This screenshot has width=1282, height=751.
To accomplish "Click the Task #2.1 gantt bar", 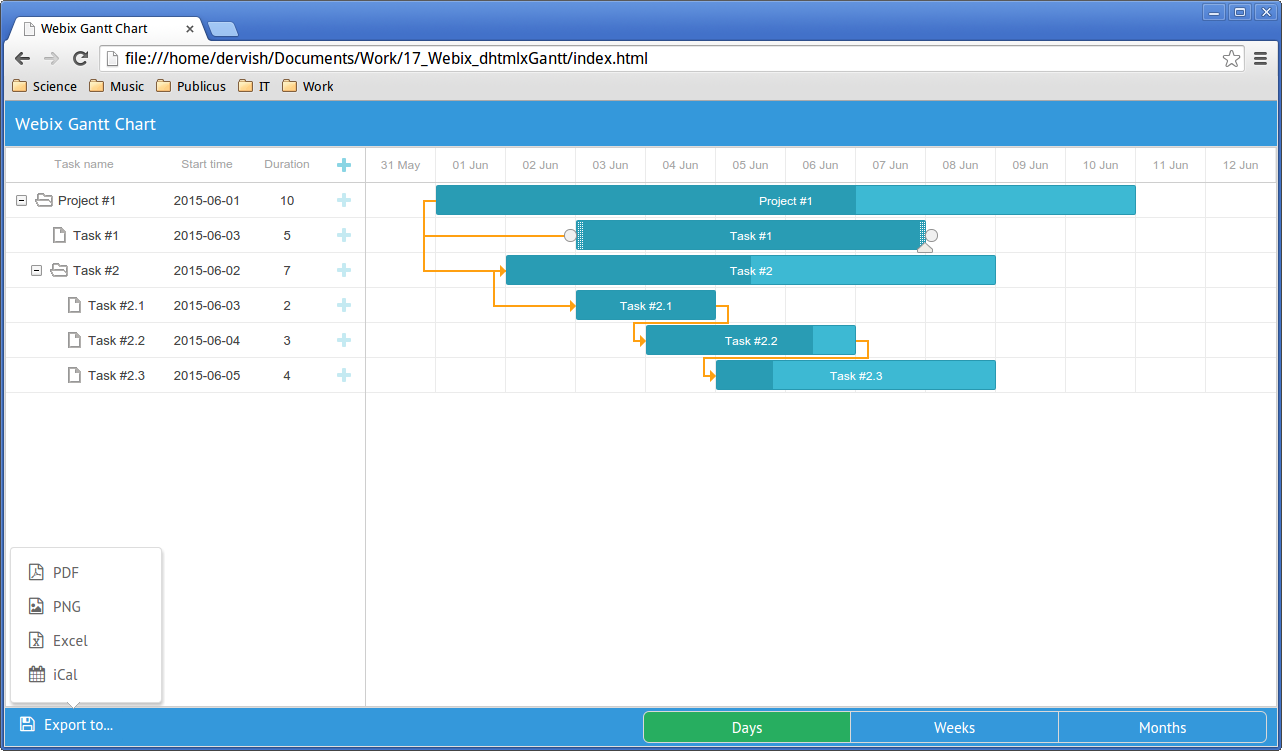I will click(x=646, y=305).
